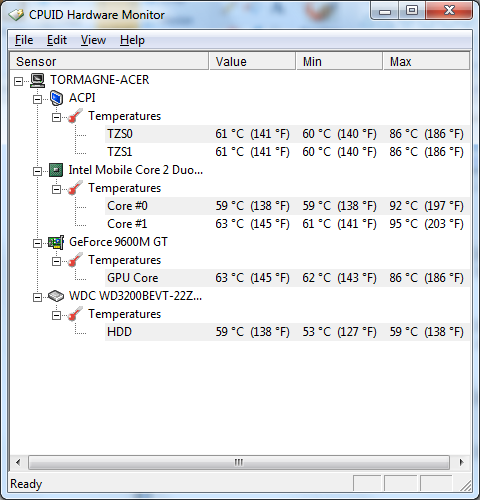
Task: Open the Help menu
Action: point(132,40)
